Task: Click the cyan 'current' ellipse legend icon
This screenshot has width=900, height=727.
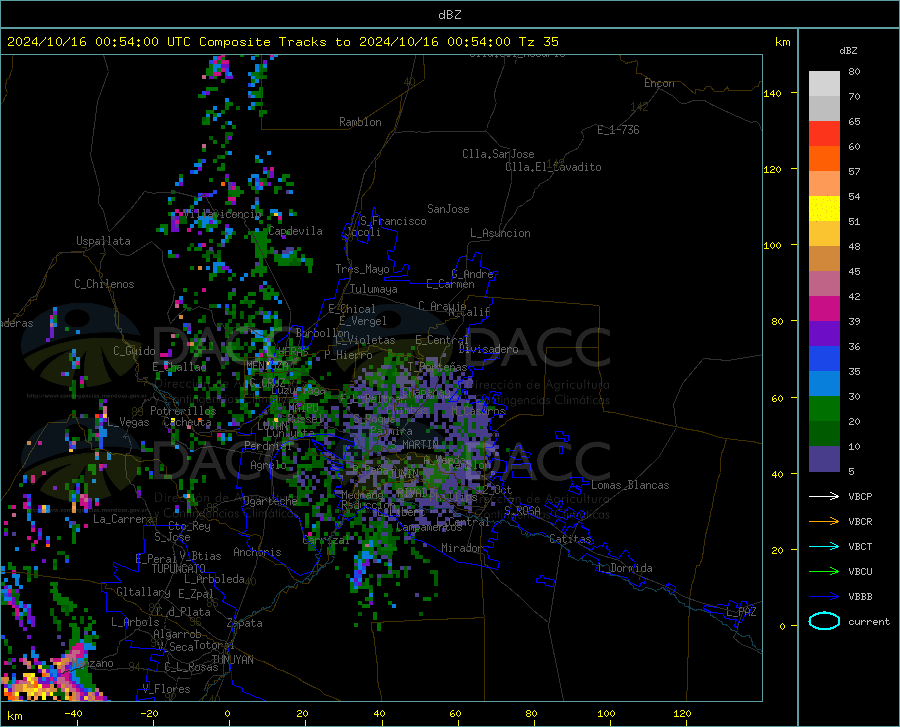Action: [x=824, y=621]
